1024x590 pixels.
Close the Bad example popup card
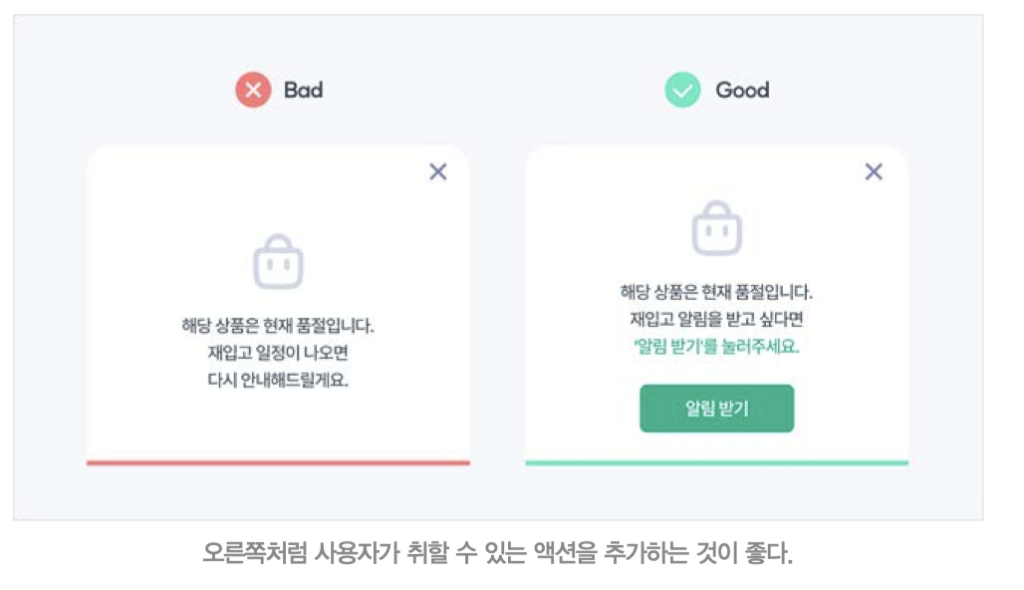[x=438, y=172]
